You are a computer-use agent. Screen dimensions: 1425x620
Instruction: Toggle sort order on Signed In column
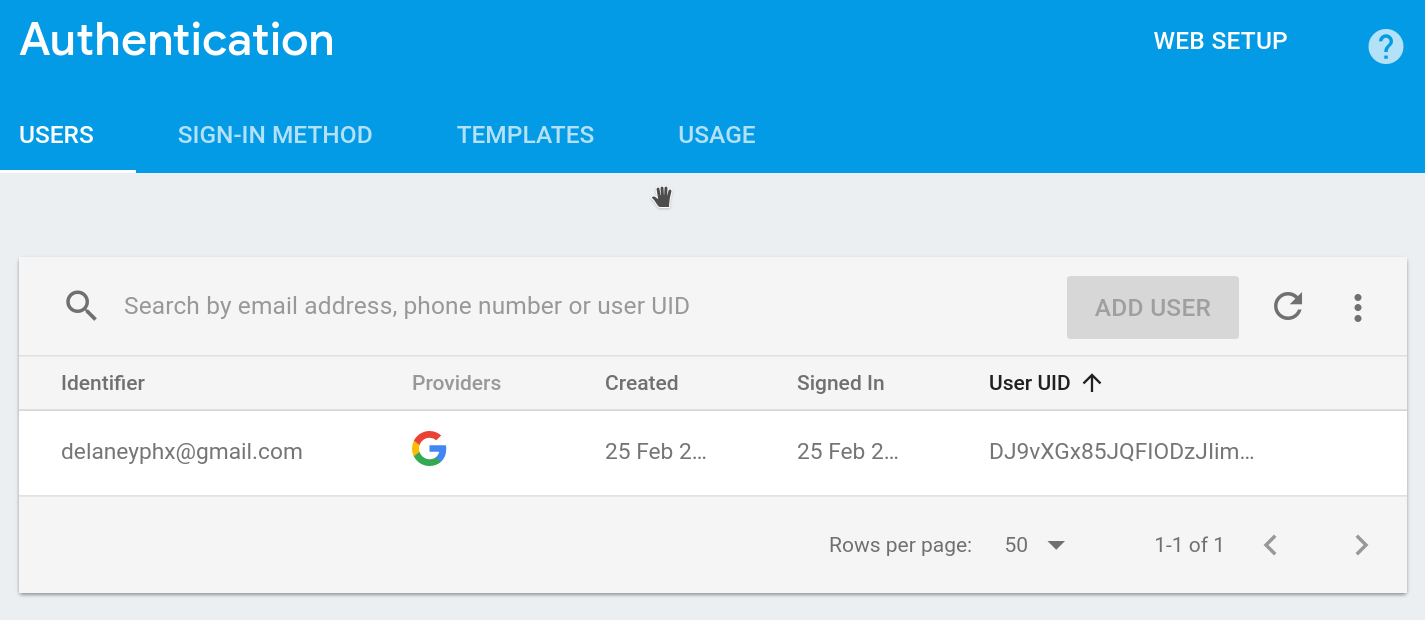pos(840,383)
